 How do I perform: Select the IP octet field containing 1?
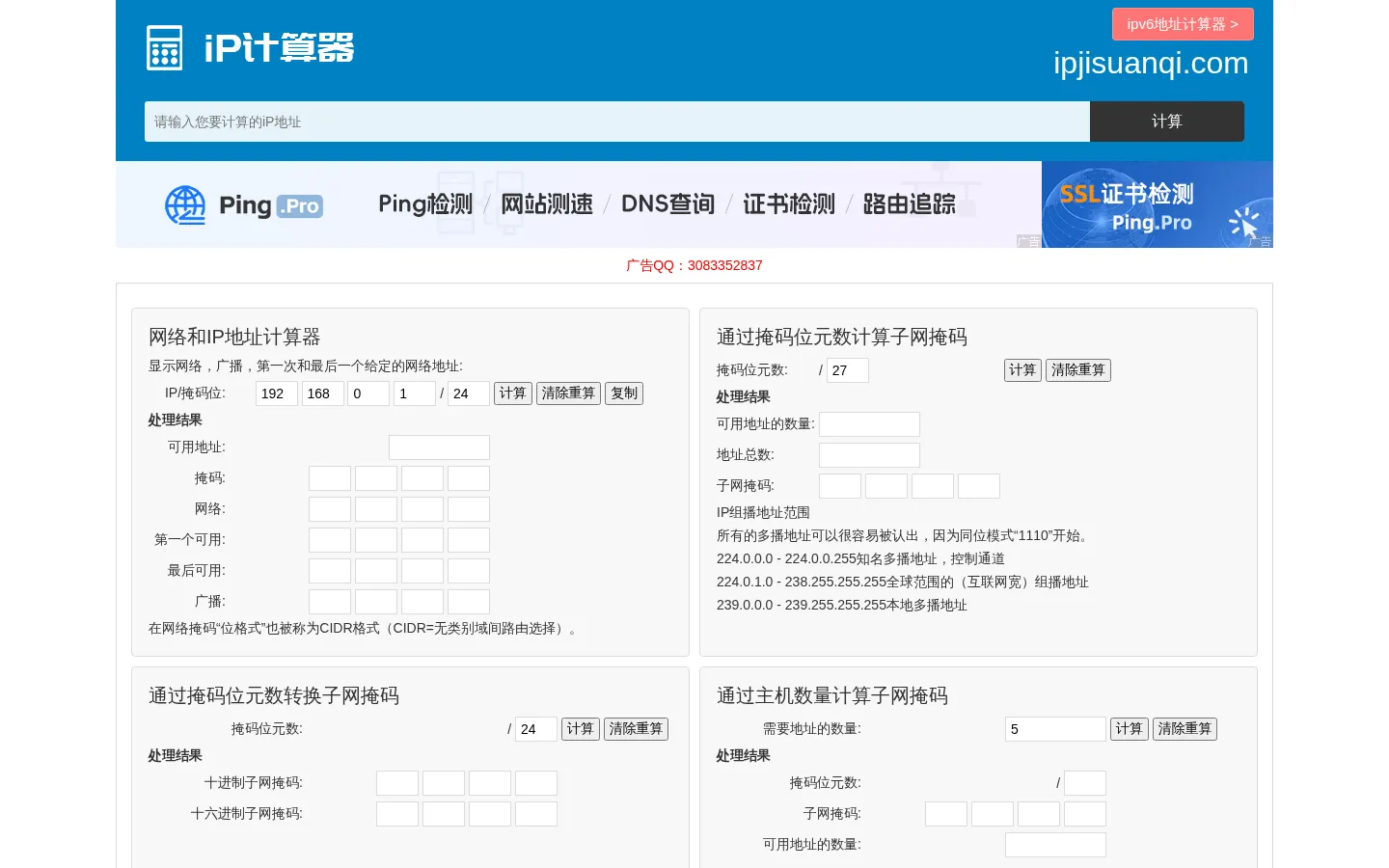coord(415,393)
